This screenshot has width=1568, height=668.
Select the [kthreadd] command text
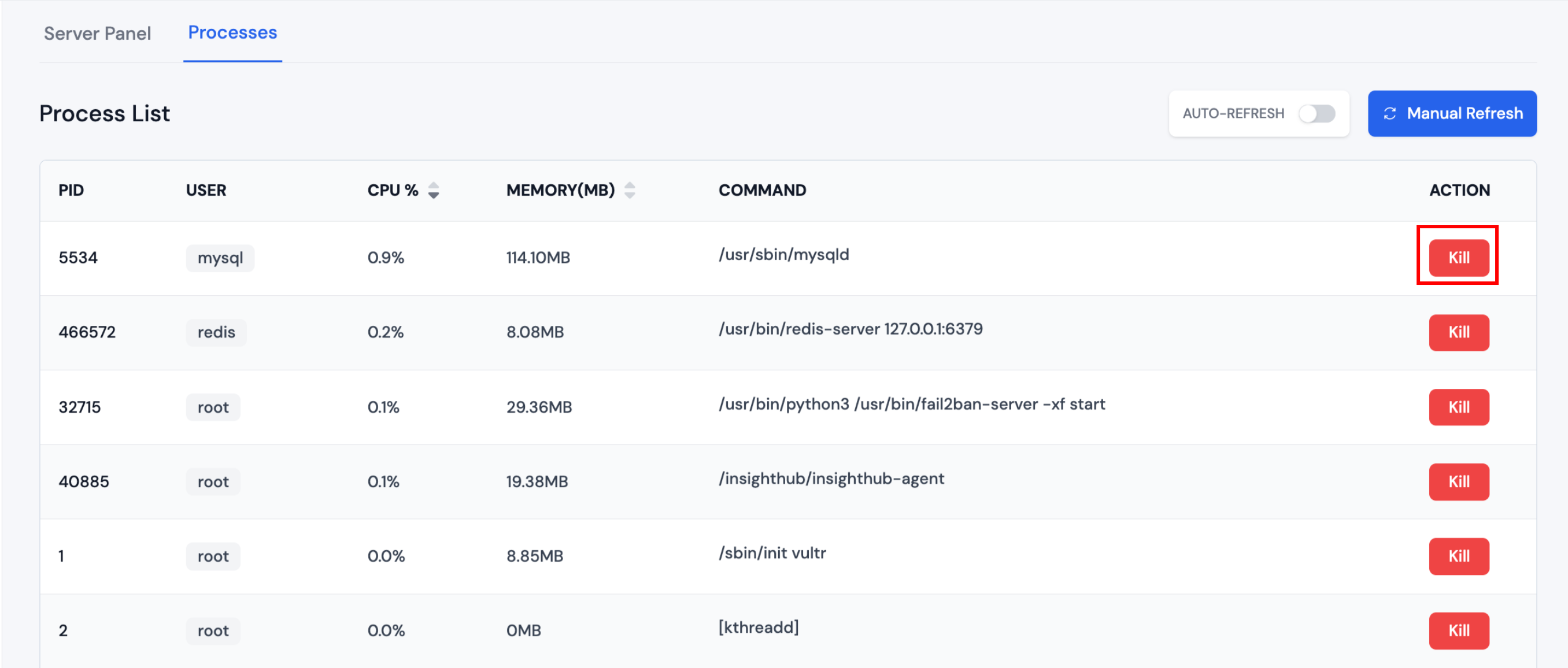coord(759,628)
